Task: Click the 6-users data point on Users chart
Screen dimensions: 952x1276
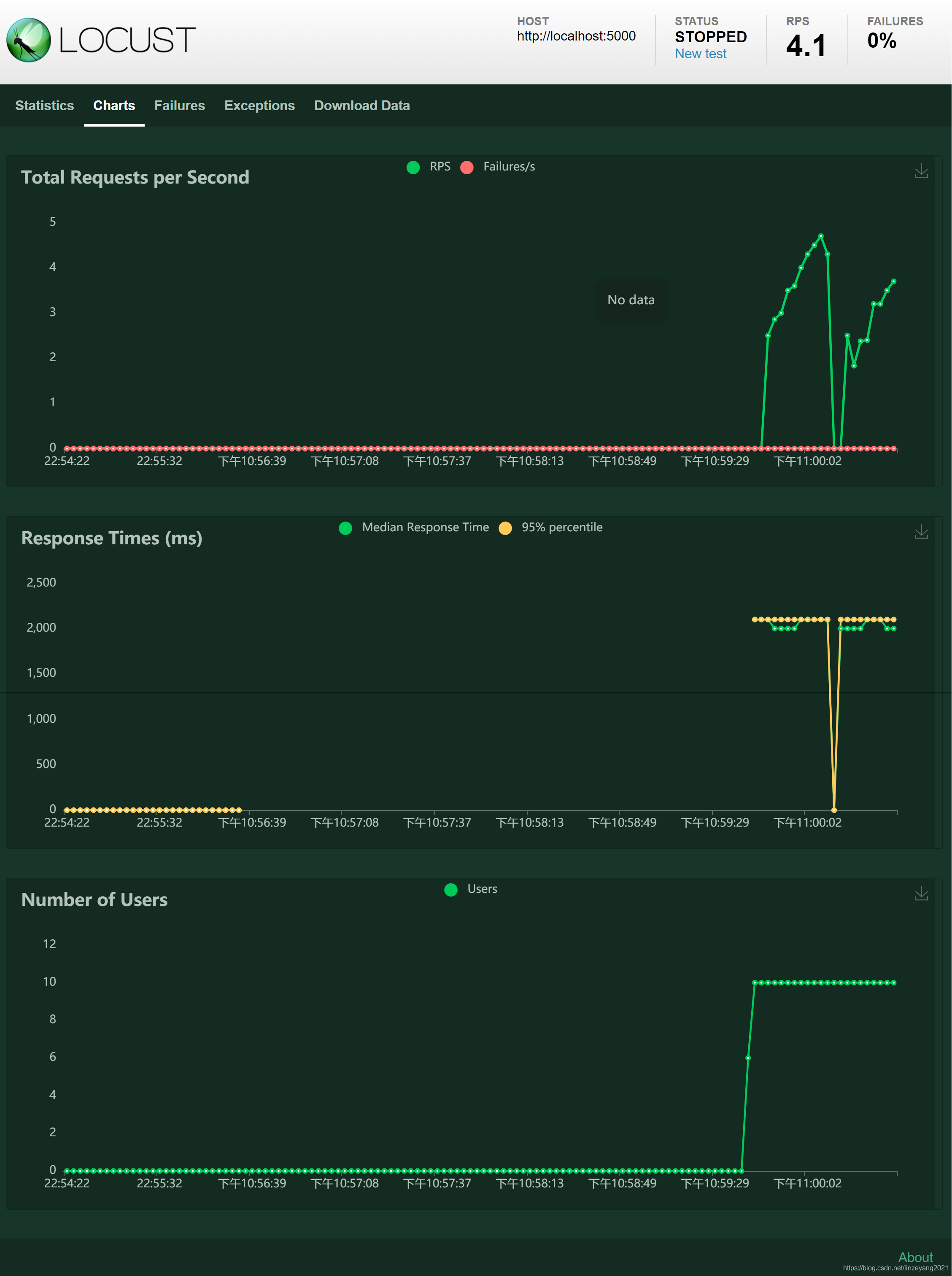Action: 748,1058
